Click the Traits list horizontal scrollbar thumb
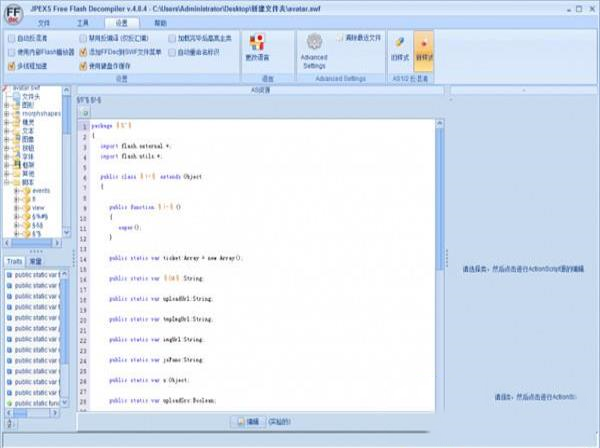The height and width of the screenshot is (448, 600). pyautogui.click(x=21, y=413)
